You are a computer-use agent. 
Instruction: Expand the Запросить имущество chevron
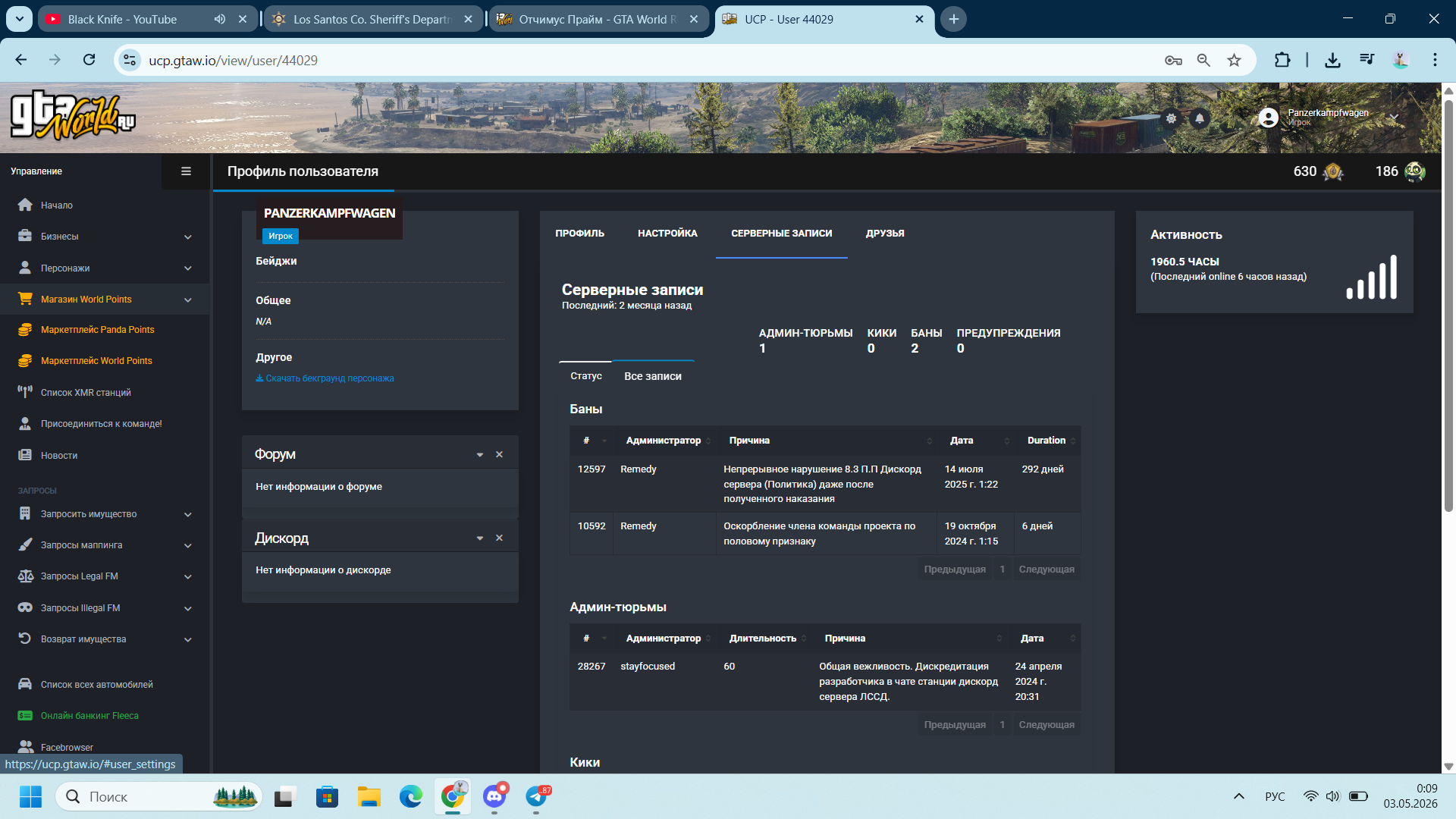click(x=187, y=514)
